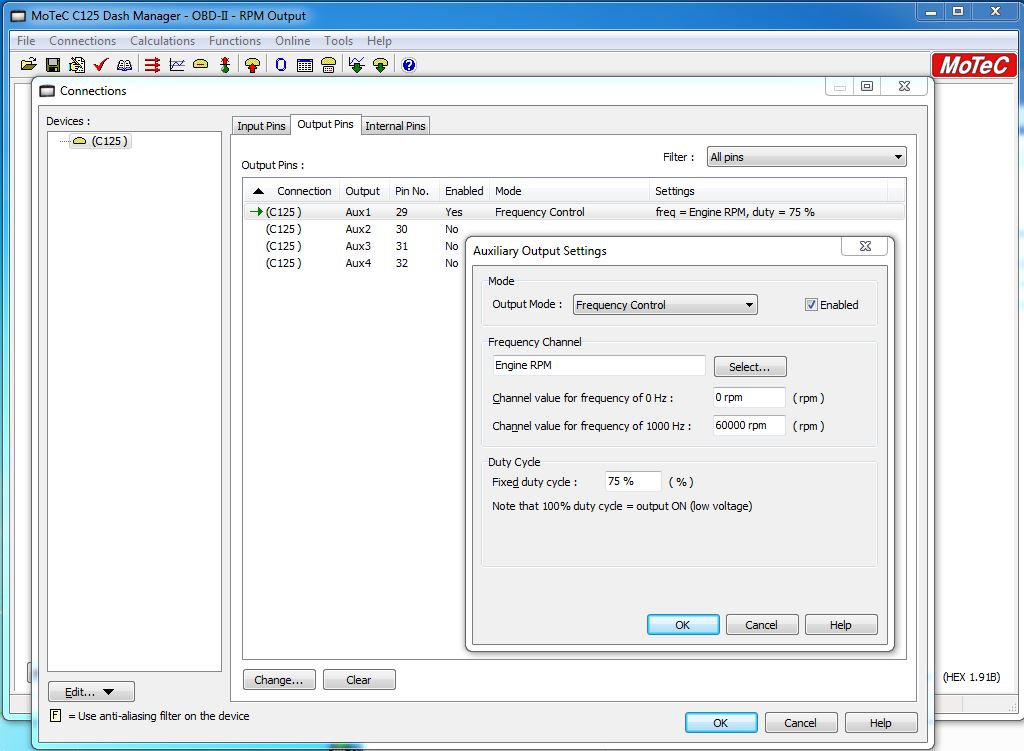Switch to the Internal Pins tab

[395, 125]
